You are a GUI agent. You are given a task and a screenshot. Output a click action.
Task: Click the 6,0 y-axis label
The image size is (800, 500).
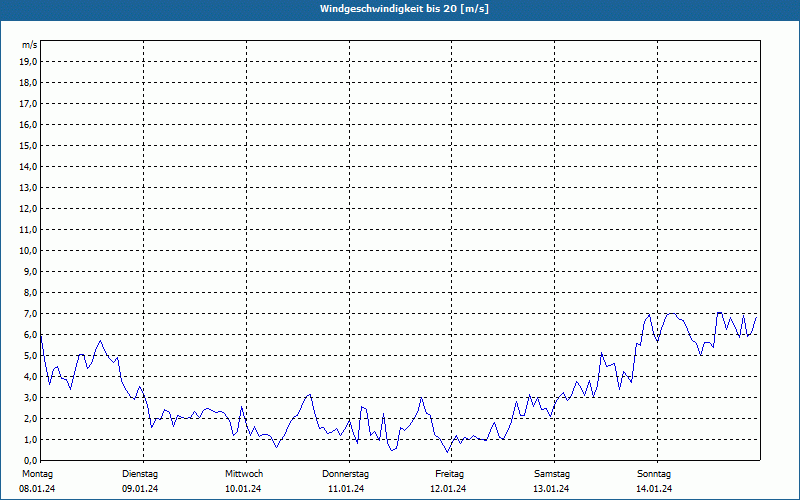click(x=30, y=335)
